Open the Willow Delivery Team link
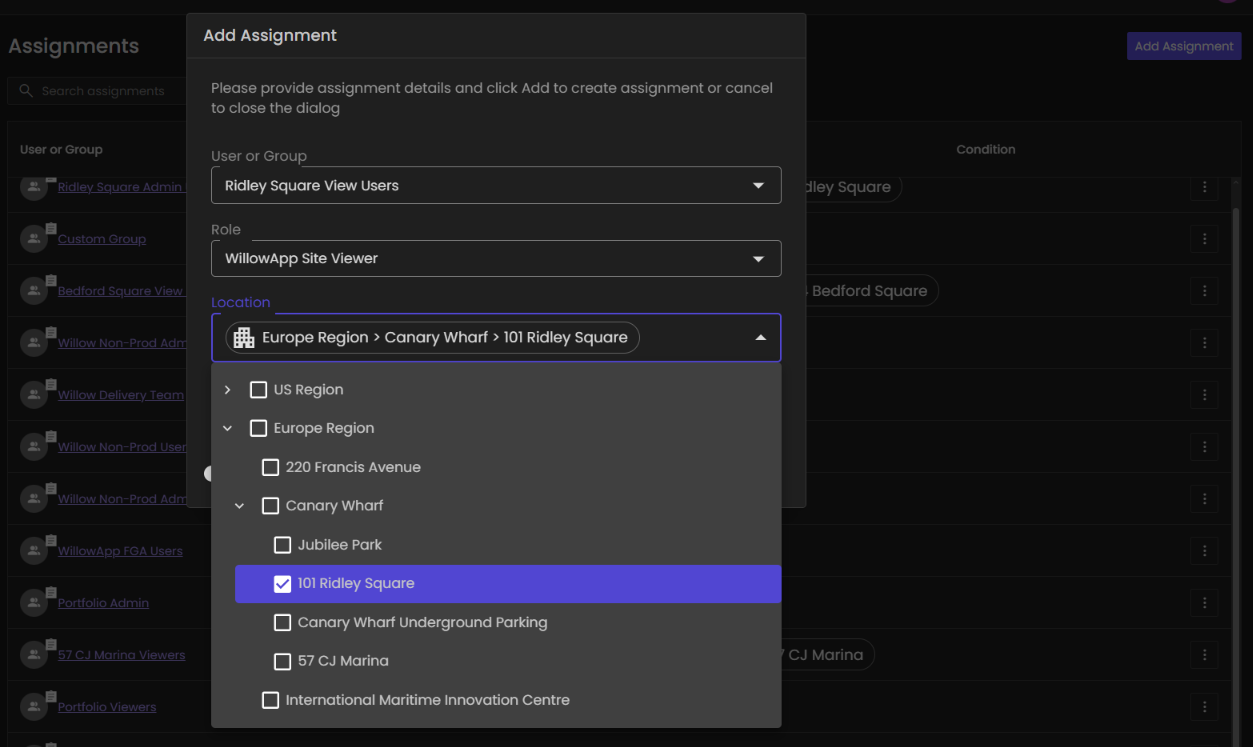The height and width of the screenshot is (747, 1253). pos(121,395)
